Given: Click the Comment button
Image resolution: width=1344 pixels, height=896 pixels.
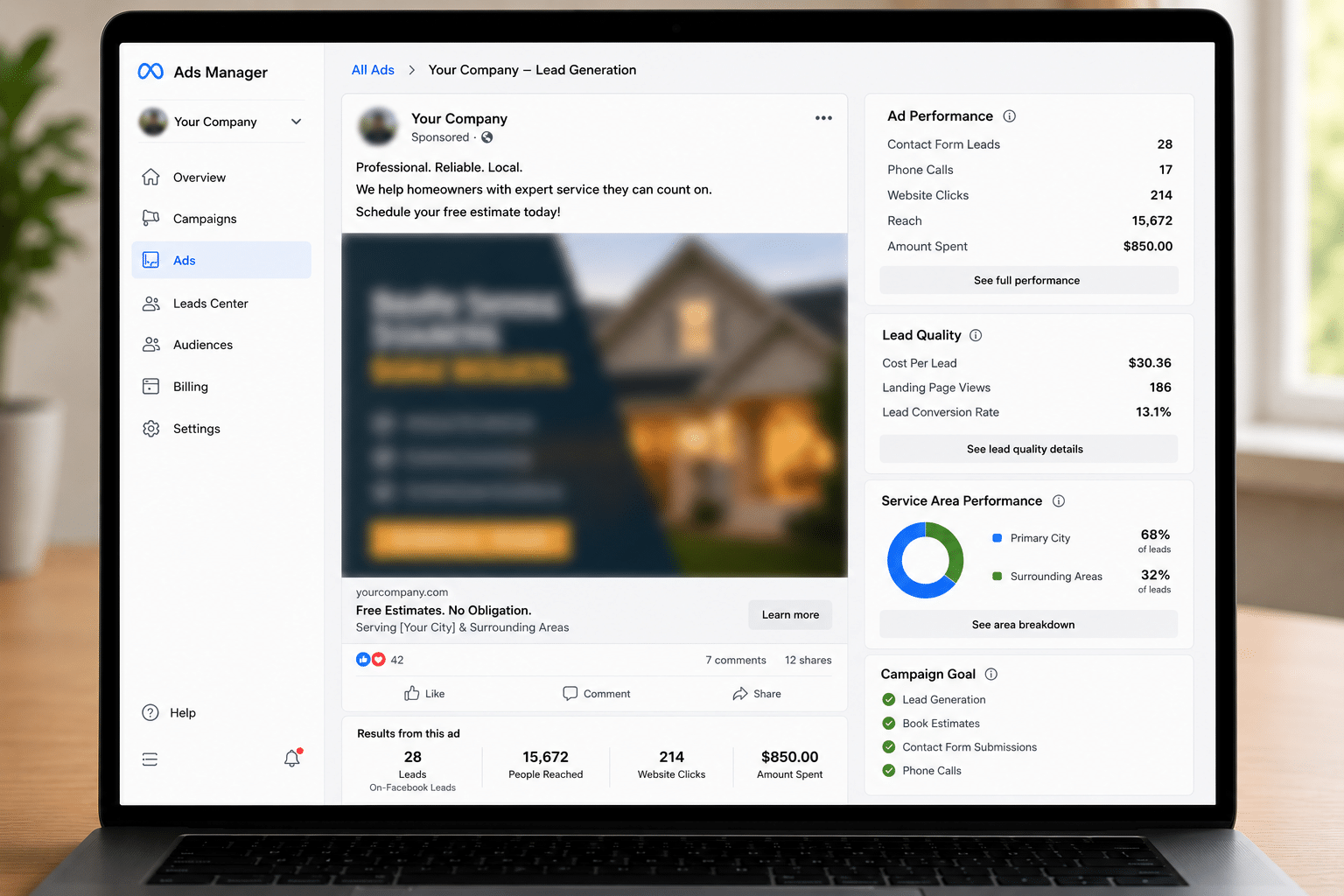Looking at the screenshot, I should point(596,694).
